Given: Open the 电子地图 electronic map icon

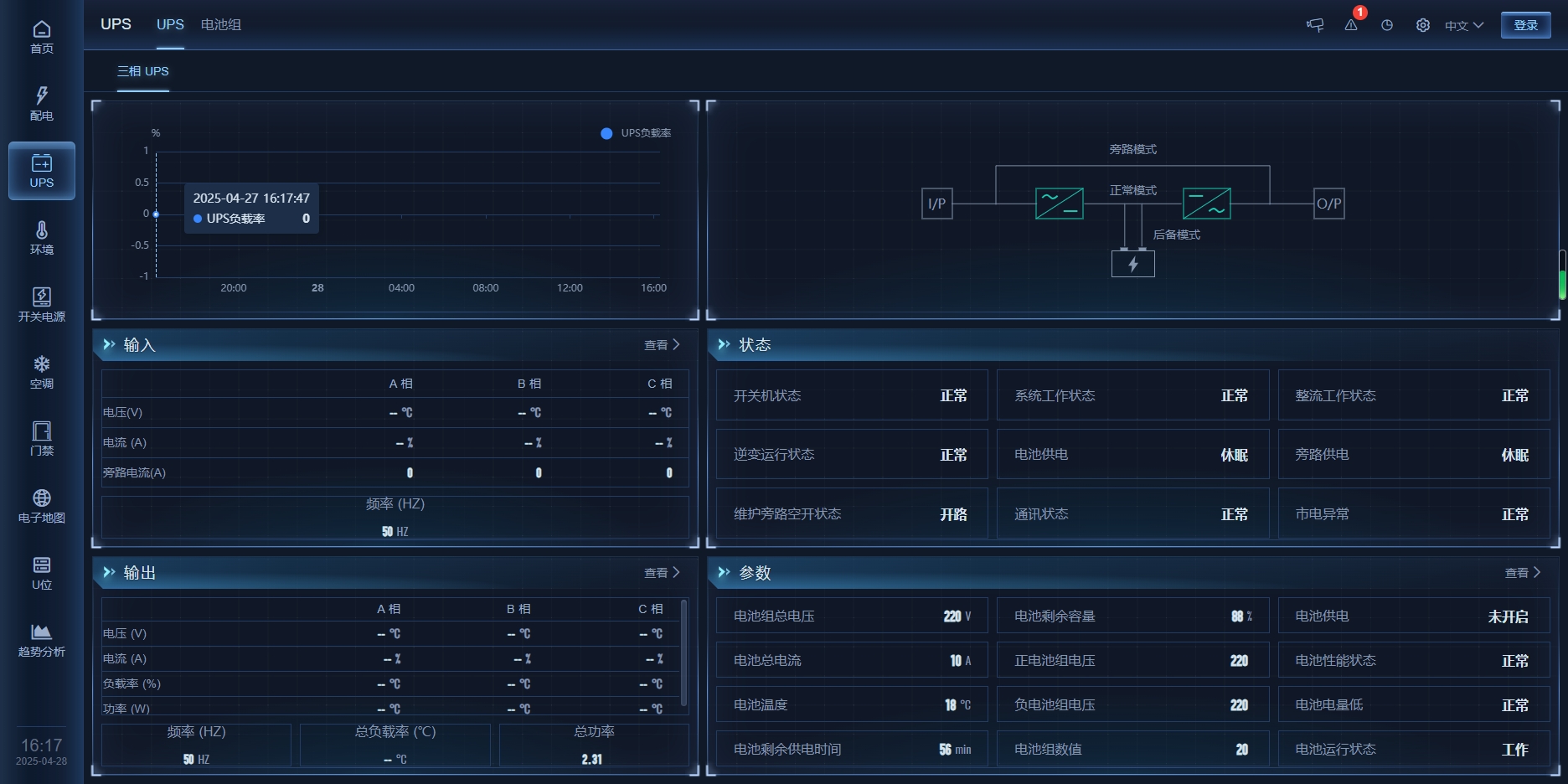Looking at the screenshot, I should tap(42, 506).
